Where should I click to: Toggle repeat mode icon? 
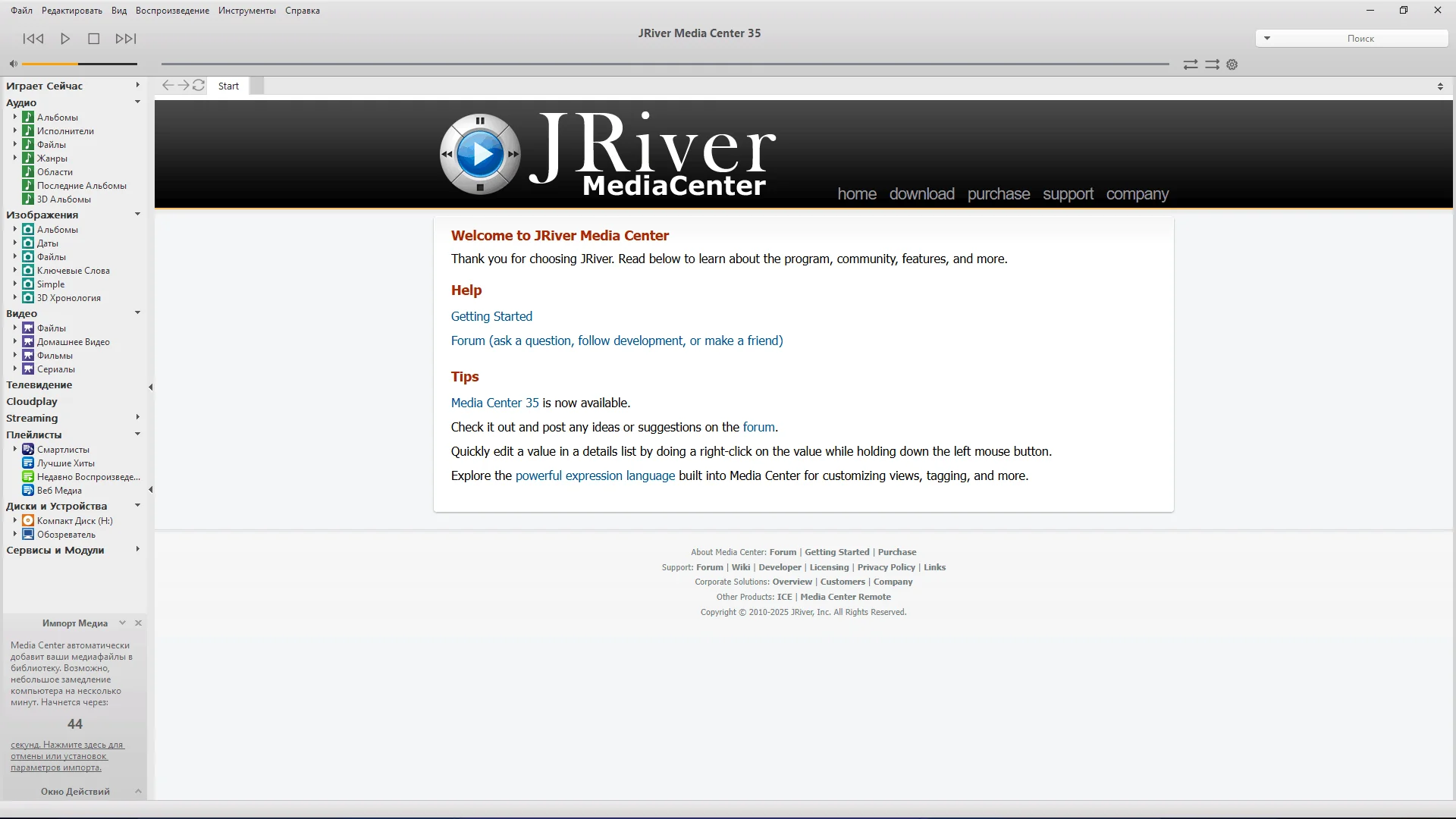point(1191,64)
